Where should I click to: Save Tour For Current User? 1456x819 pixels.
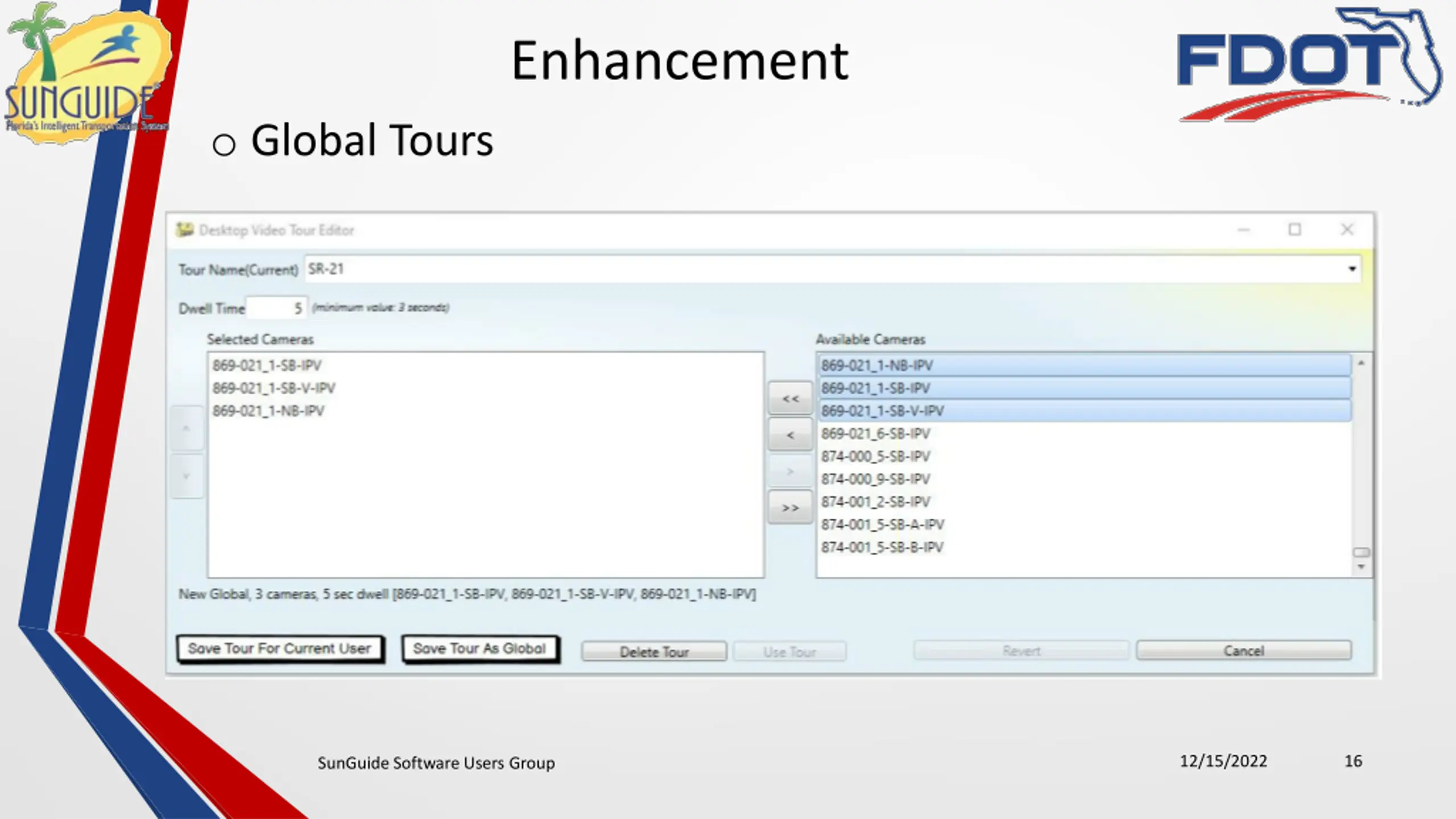point(280,648)
